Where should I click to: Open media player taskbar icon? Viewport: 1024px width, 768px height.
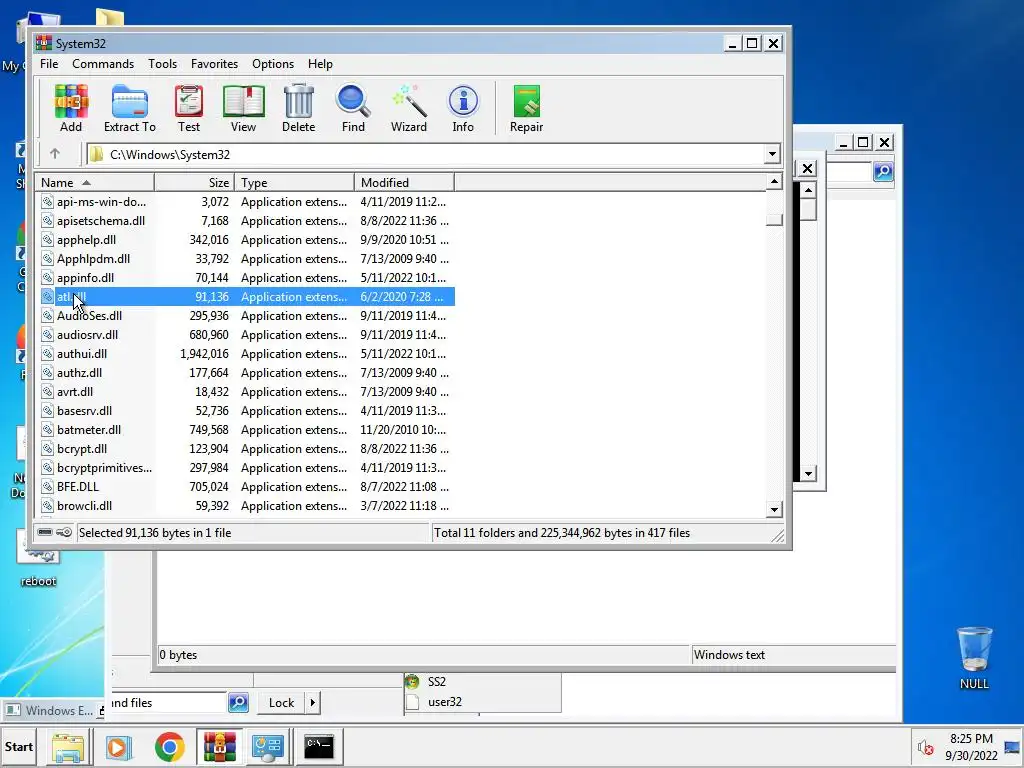point(119,747)
